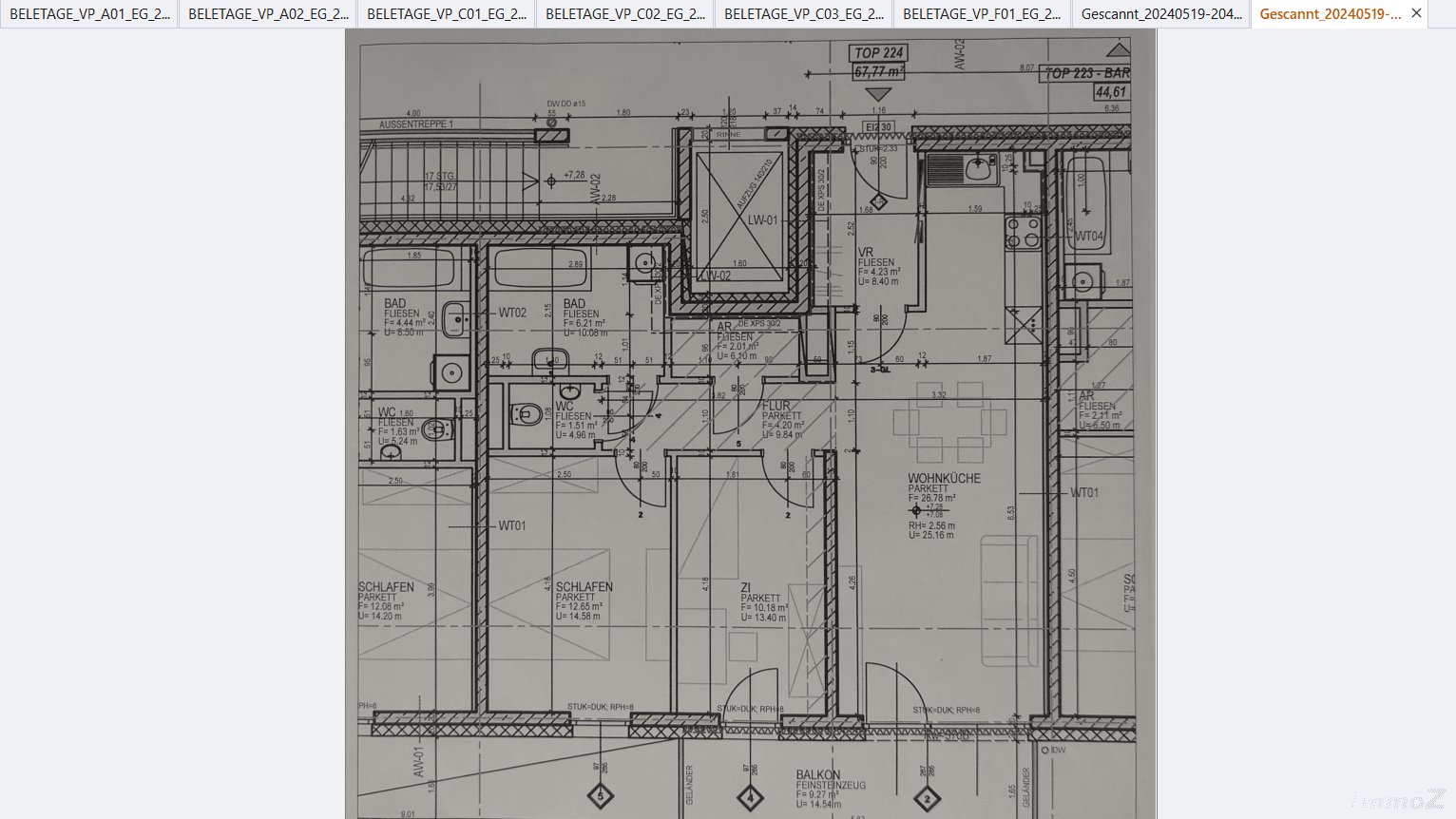Click the EI2 30 door label
This screenshot has width=1456, height=819.
[878, 126]
